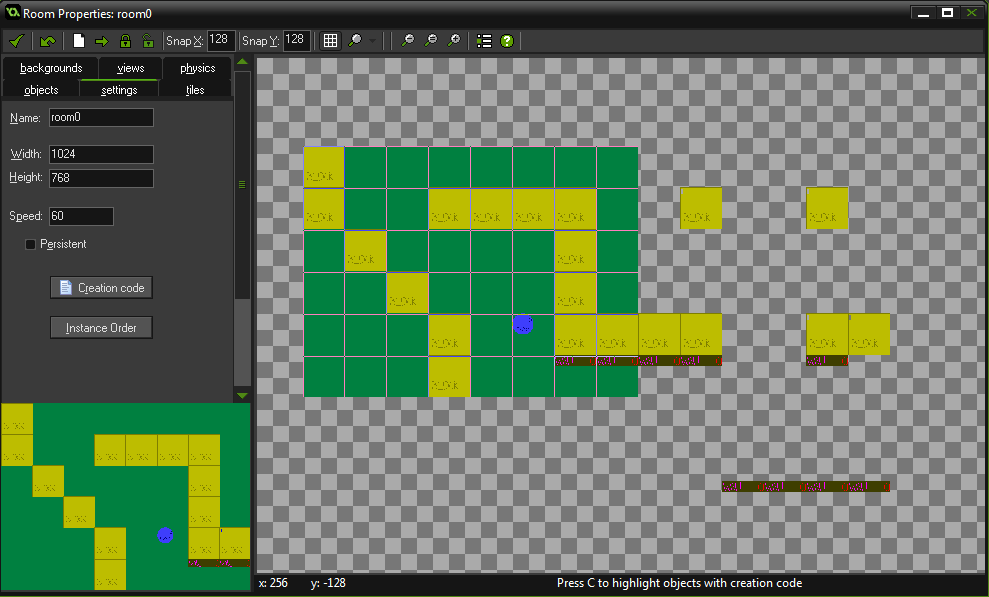Select the tiles tab
989x597 pixels.
pyautogui.click(x=195, y=90)
